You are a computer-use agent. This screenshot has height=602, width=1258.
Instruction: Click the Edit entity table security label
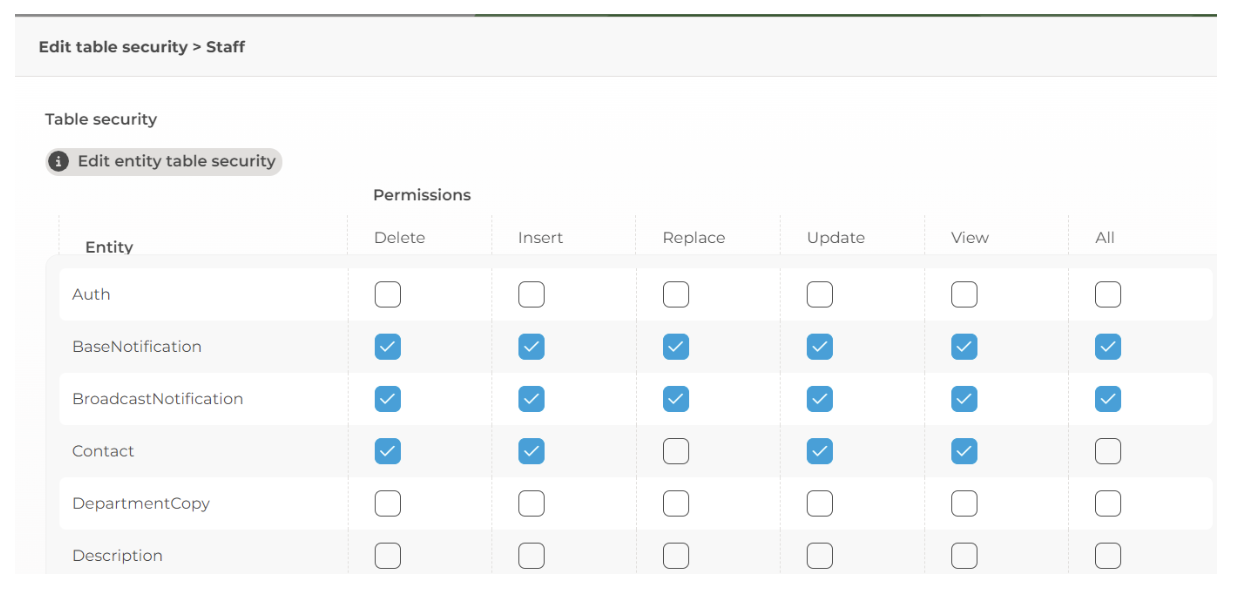(x=176, y=161)
